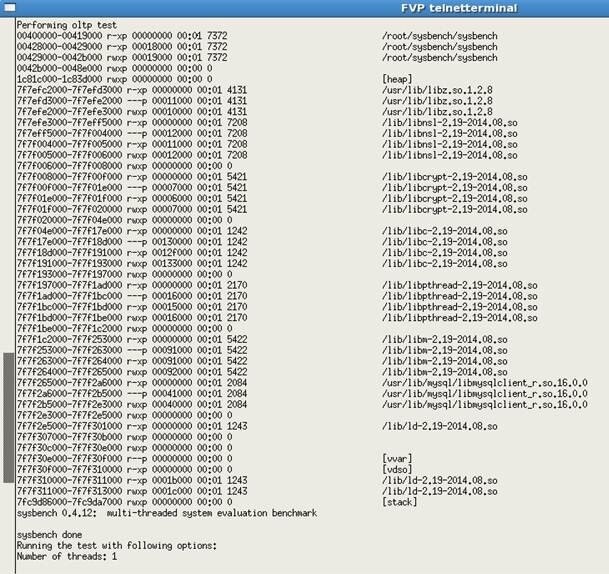Viewport: 609px width, 574px height.
Task: Select the address range 7f7f307000-7f7f30b000
Action: point(70,437)
